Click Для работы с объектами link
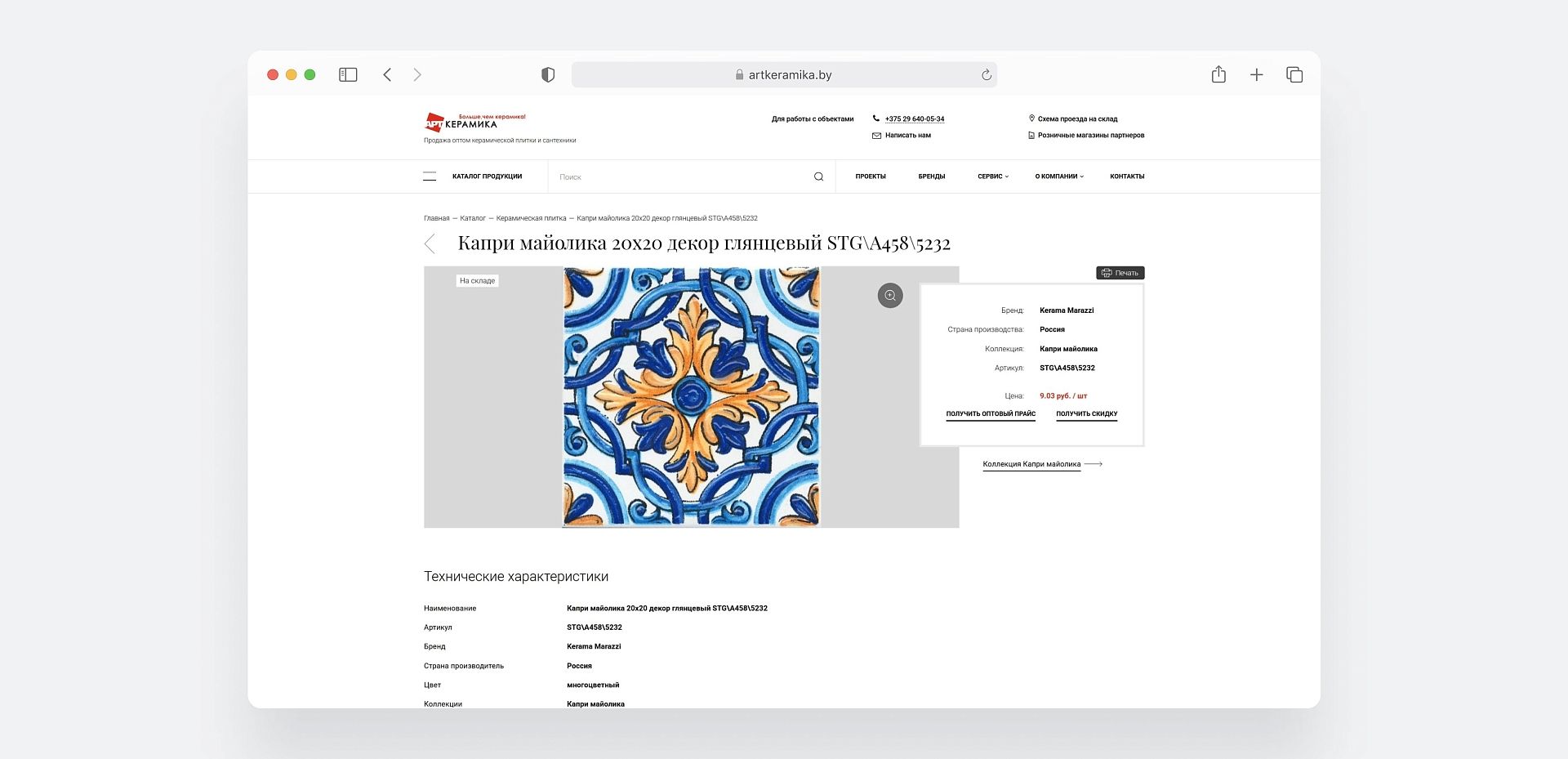This screenshot has width=1568, height=759. [x=813, y=119]
